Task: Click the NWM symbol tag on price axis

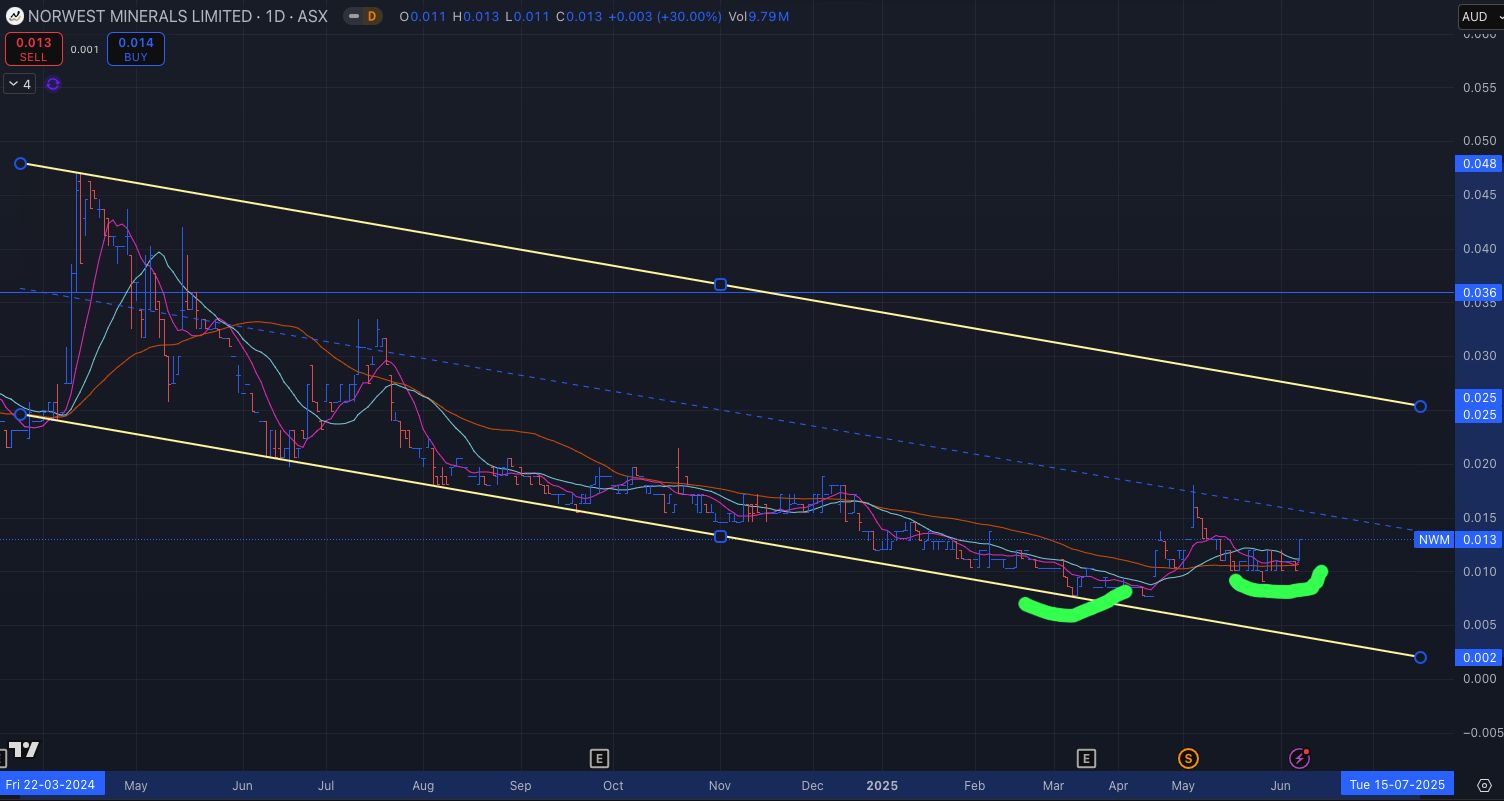Action: point(1434,540)
